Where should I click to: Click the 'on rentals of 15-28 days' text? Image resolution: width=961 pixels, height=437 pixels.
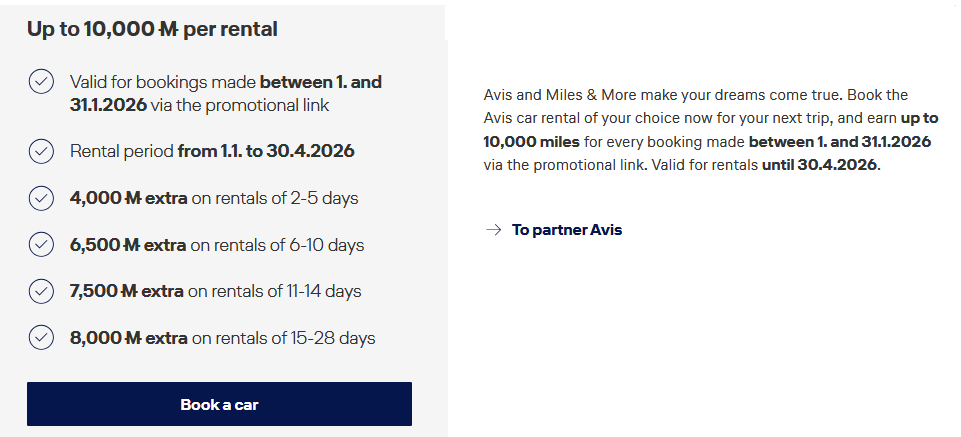coord(283,337)
